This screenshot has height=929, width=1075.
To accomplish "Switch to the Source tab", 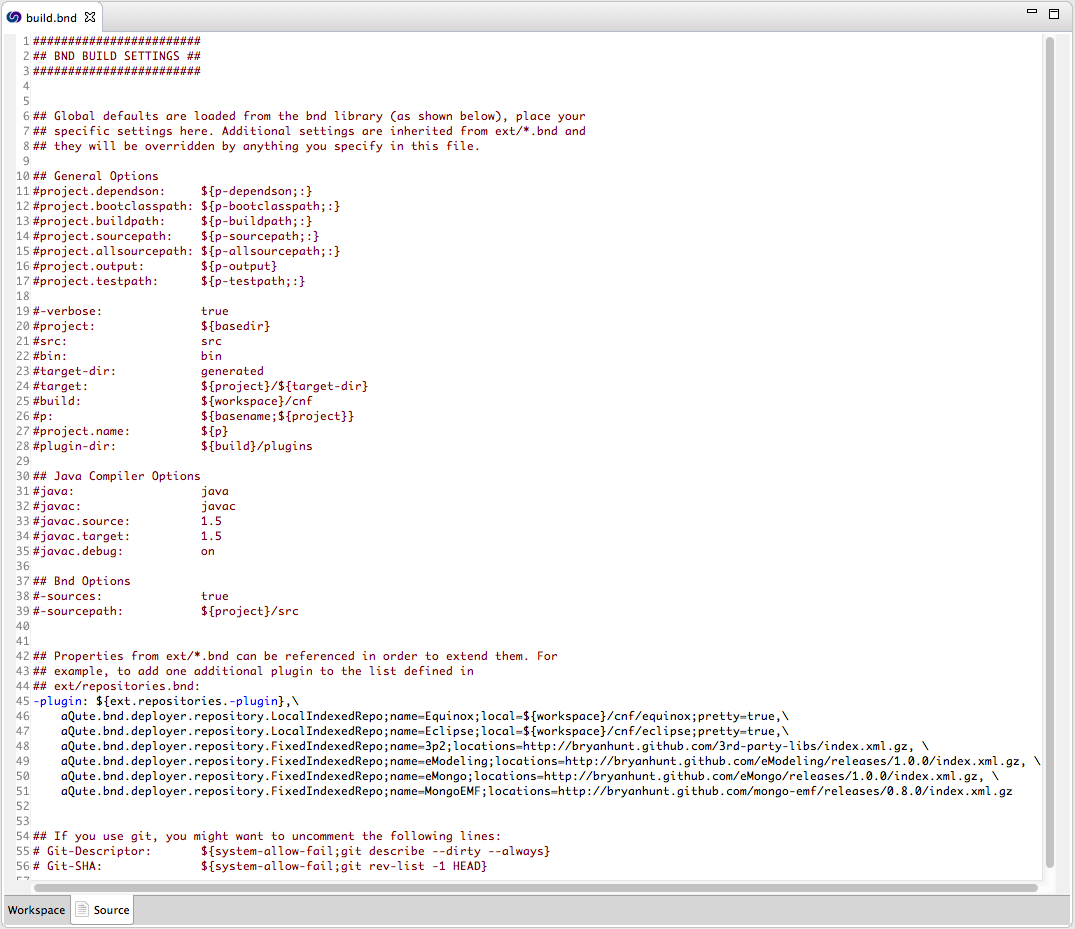I will click(103, 910).
